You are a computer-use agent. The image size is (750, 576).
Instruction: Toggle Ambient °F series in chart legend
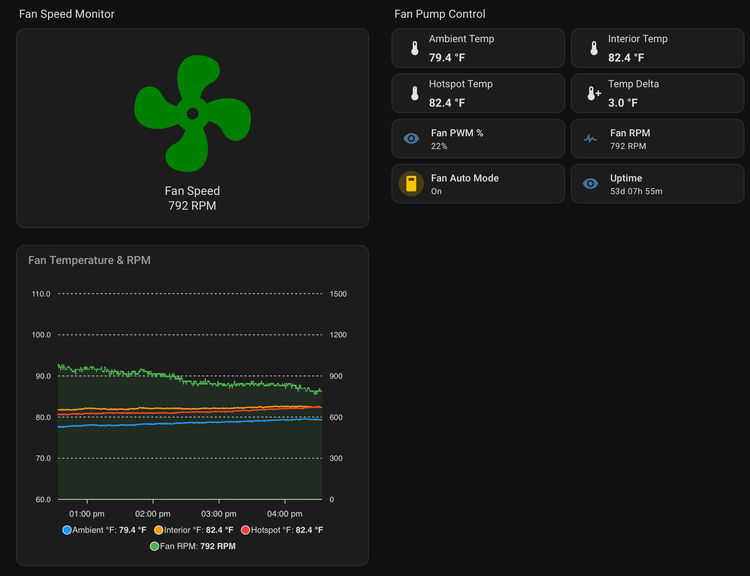click(104, 530)
